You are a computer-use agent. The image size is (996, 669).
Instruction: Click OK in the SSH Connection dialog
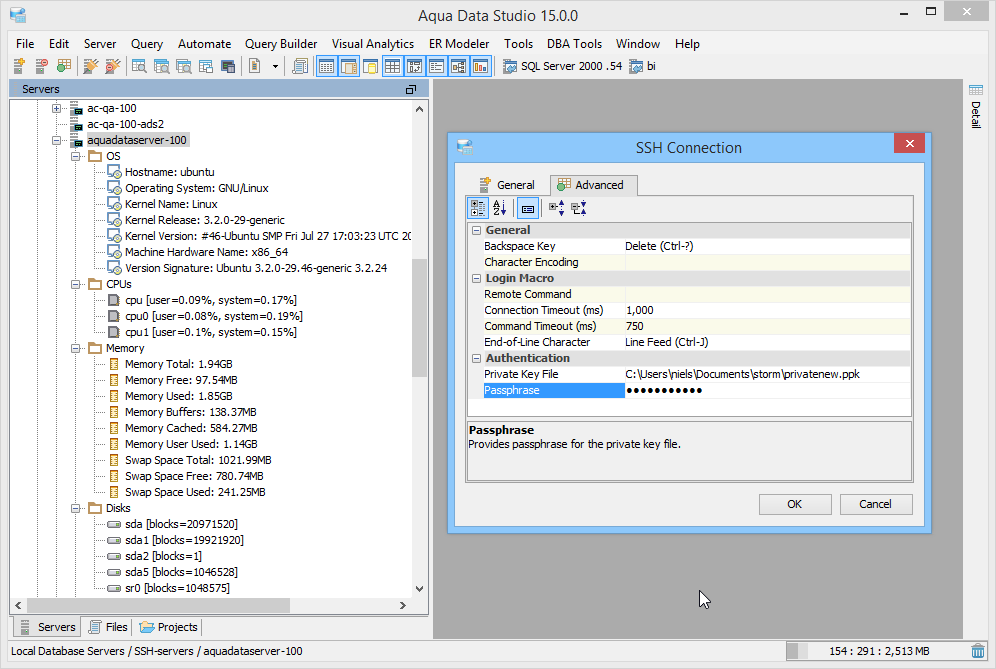pyautogui.click(x=795, y=504)
